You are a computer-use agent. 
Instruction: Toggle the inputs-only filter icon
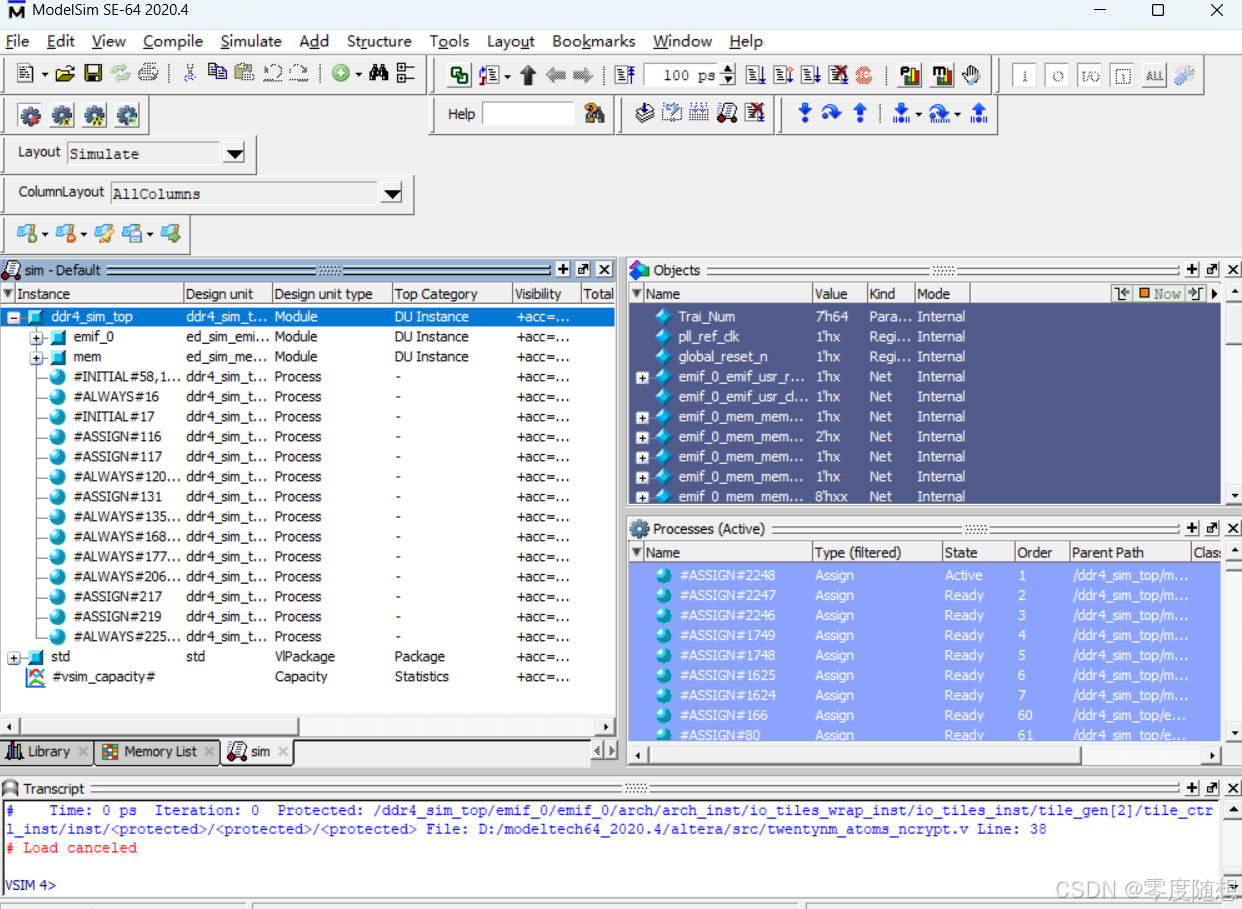tap(1024, 76)
